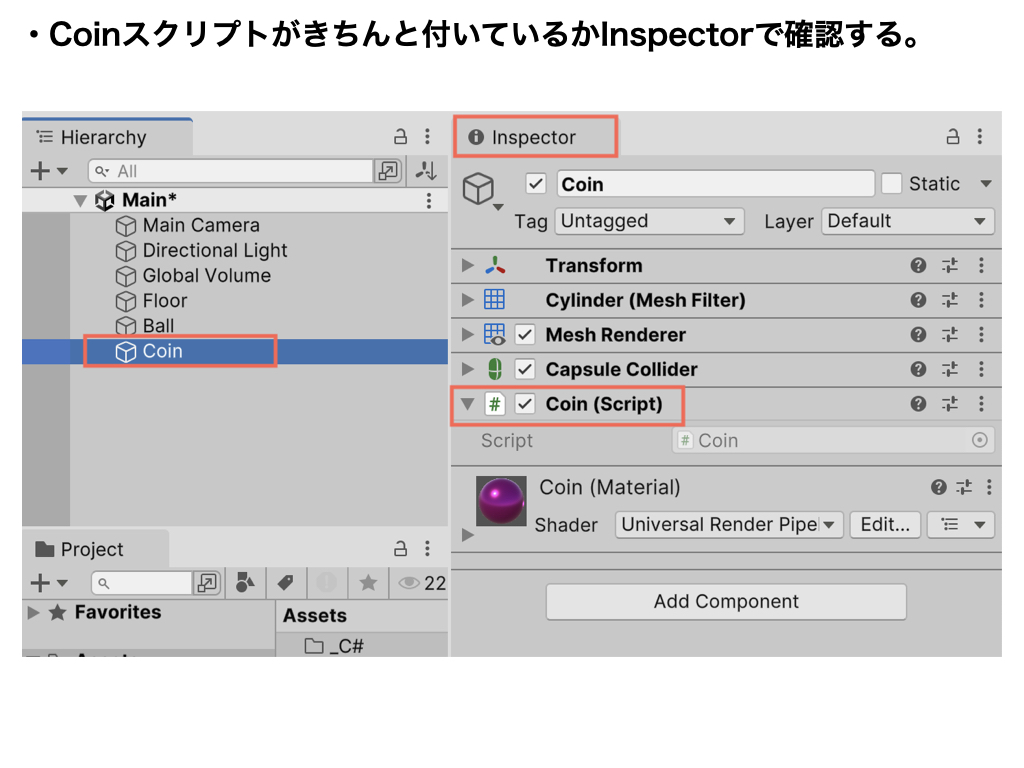1024x768 pixels.
Task: Toggle hidden packages visibility count in Project panel
Action: coord(412,583)
